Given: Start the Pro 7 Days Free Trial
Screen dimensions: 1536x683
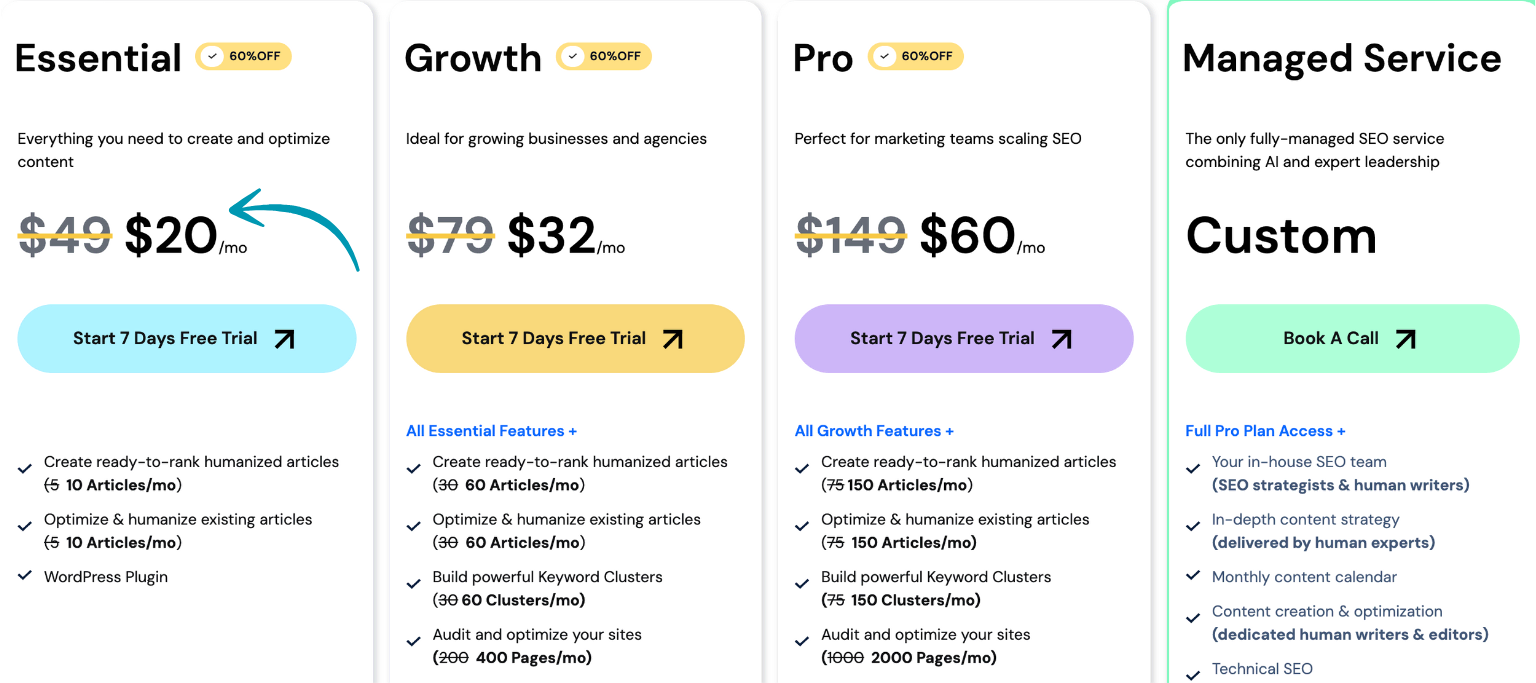Looking at the screenshot, I should [x=942, y=339].
